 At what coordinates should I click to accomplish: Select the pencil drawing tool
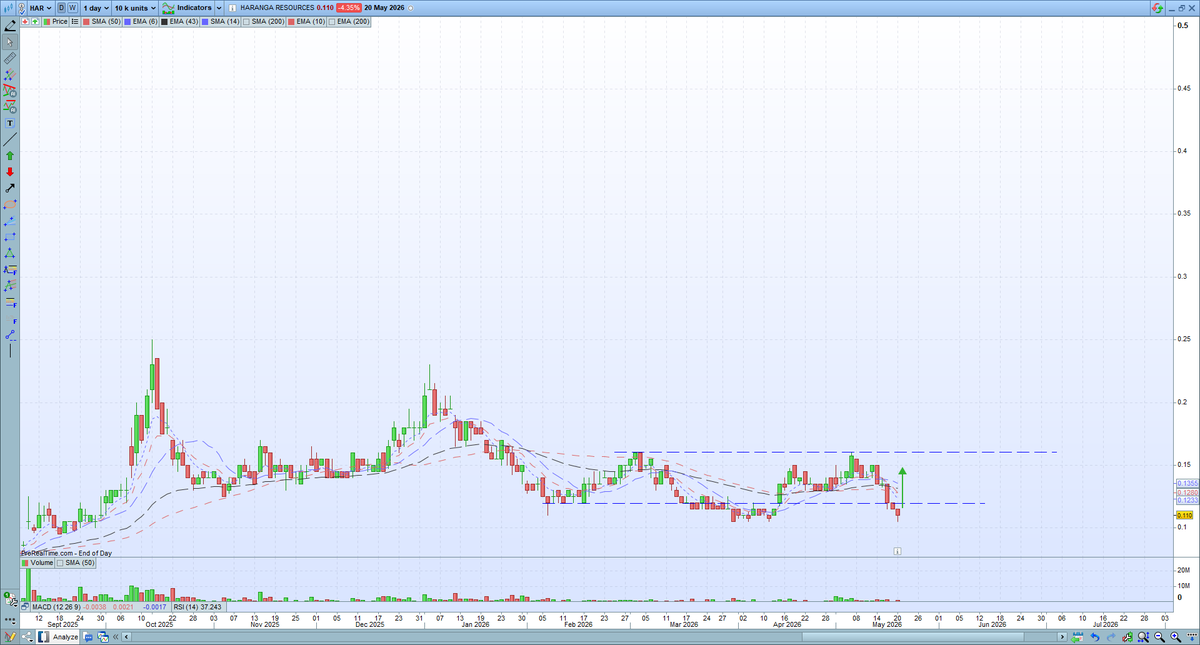tap(11, 27)
